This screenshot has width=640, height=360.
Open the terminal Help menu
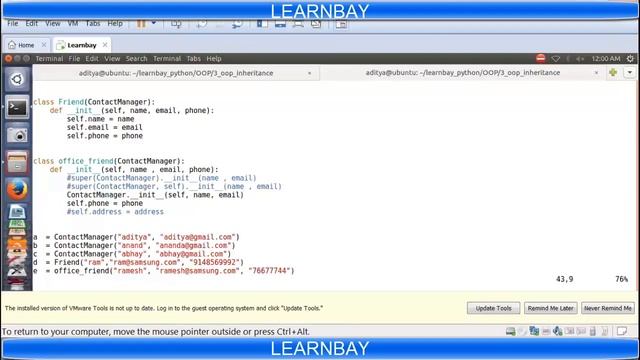pos(213,59)
